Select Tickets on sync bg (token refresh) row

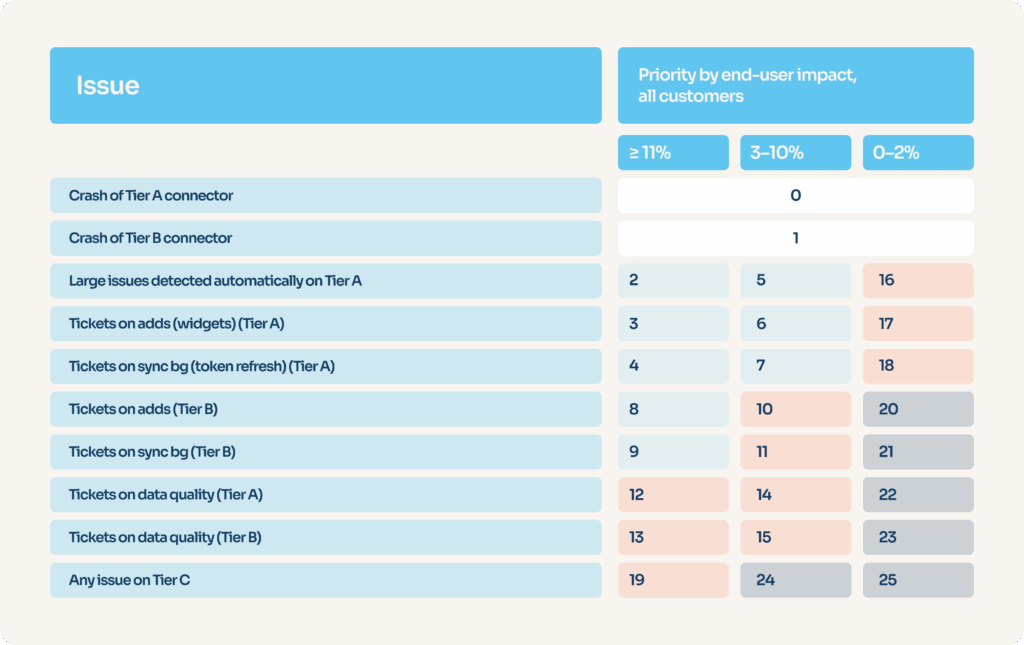(x=325, y=366)
